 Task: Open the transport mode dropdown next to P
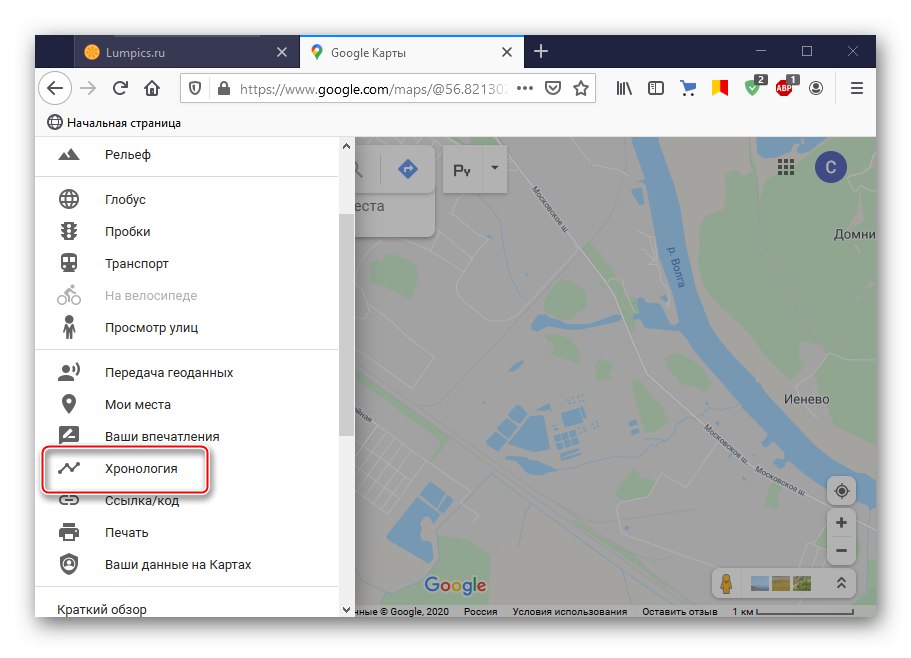493,169
